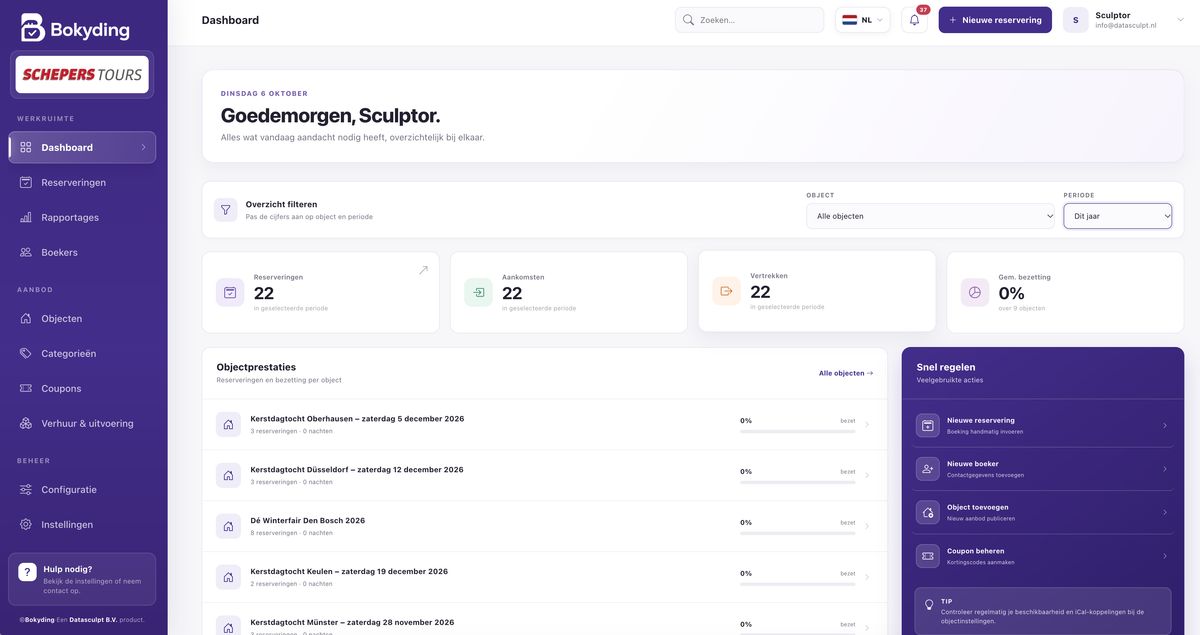This screenshot has height=635, width=1200.
Task: Open the Periode dropdown showing Dit jaar
Action: point(1118,216)
